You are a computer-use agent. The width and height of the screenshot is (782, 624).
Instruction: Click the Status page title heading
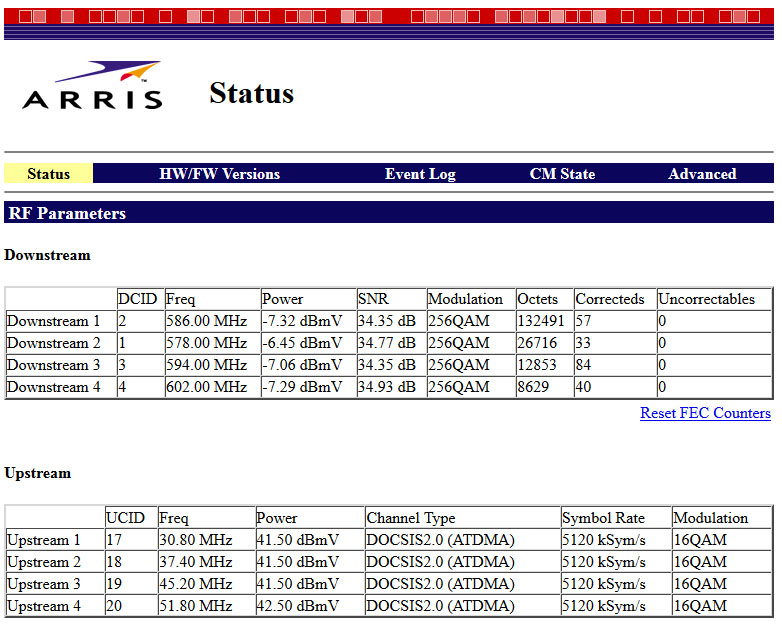[251, 94]
